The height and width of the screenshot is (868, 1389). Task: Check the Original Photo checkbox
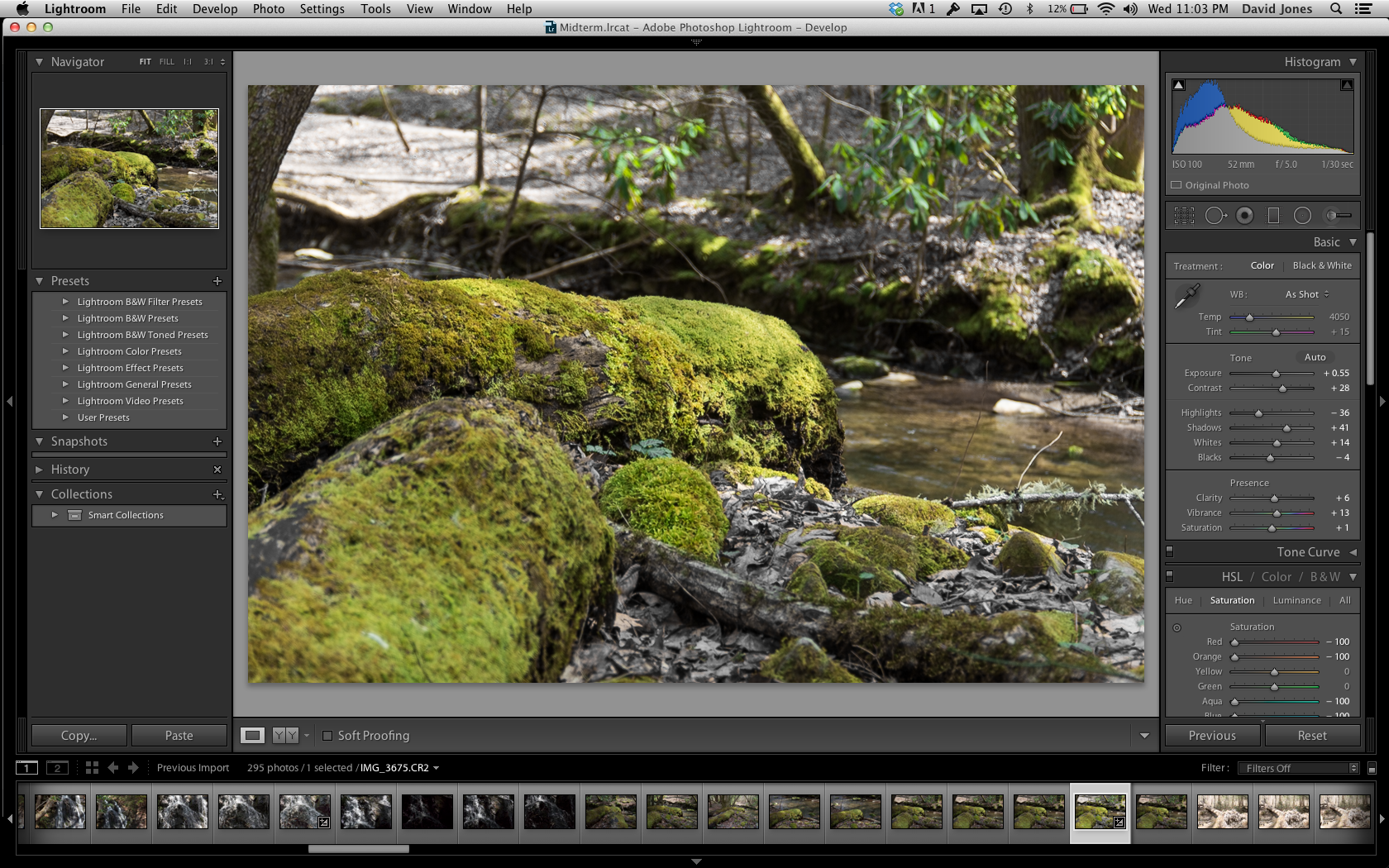click(x=1176, y=185)
